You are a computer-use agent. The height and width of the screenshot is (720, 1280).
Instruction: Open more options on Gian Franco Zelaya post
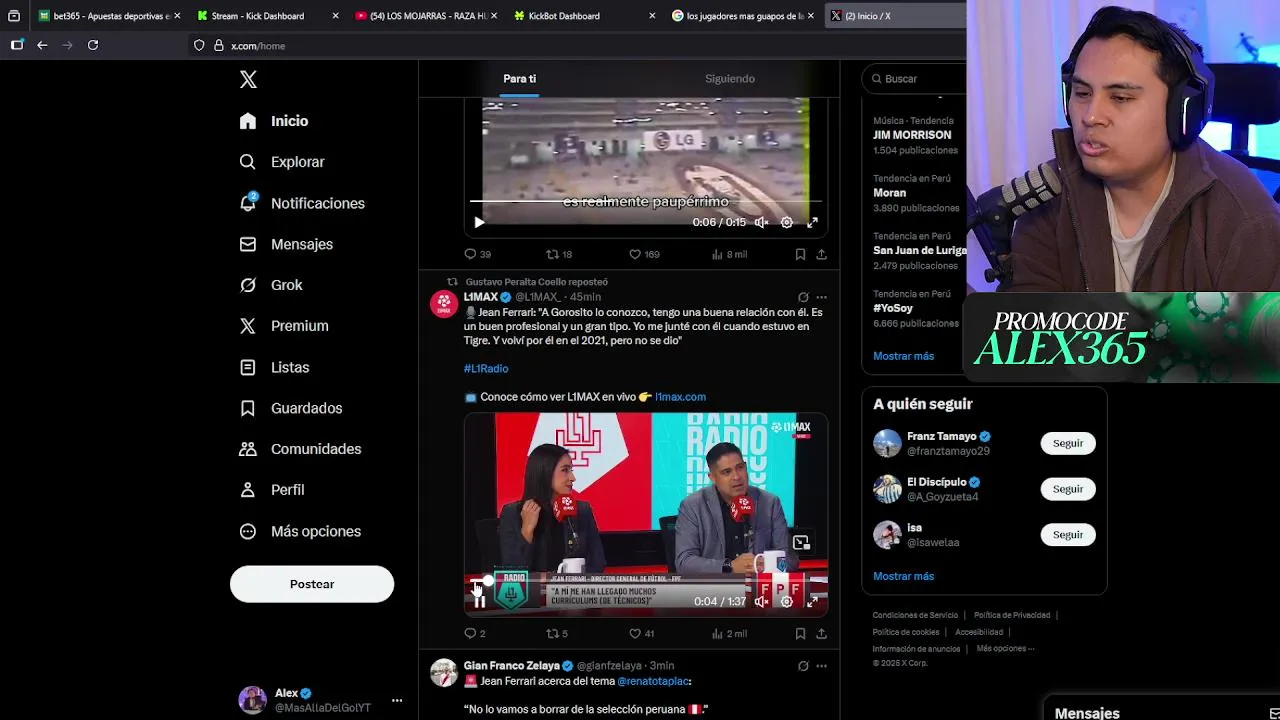pos(821,666)
